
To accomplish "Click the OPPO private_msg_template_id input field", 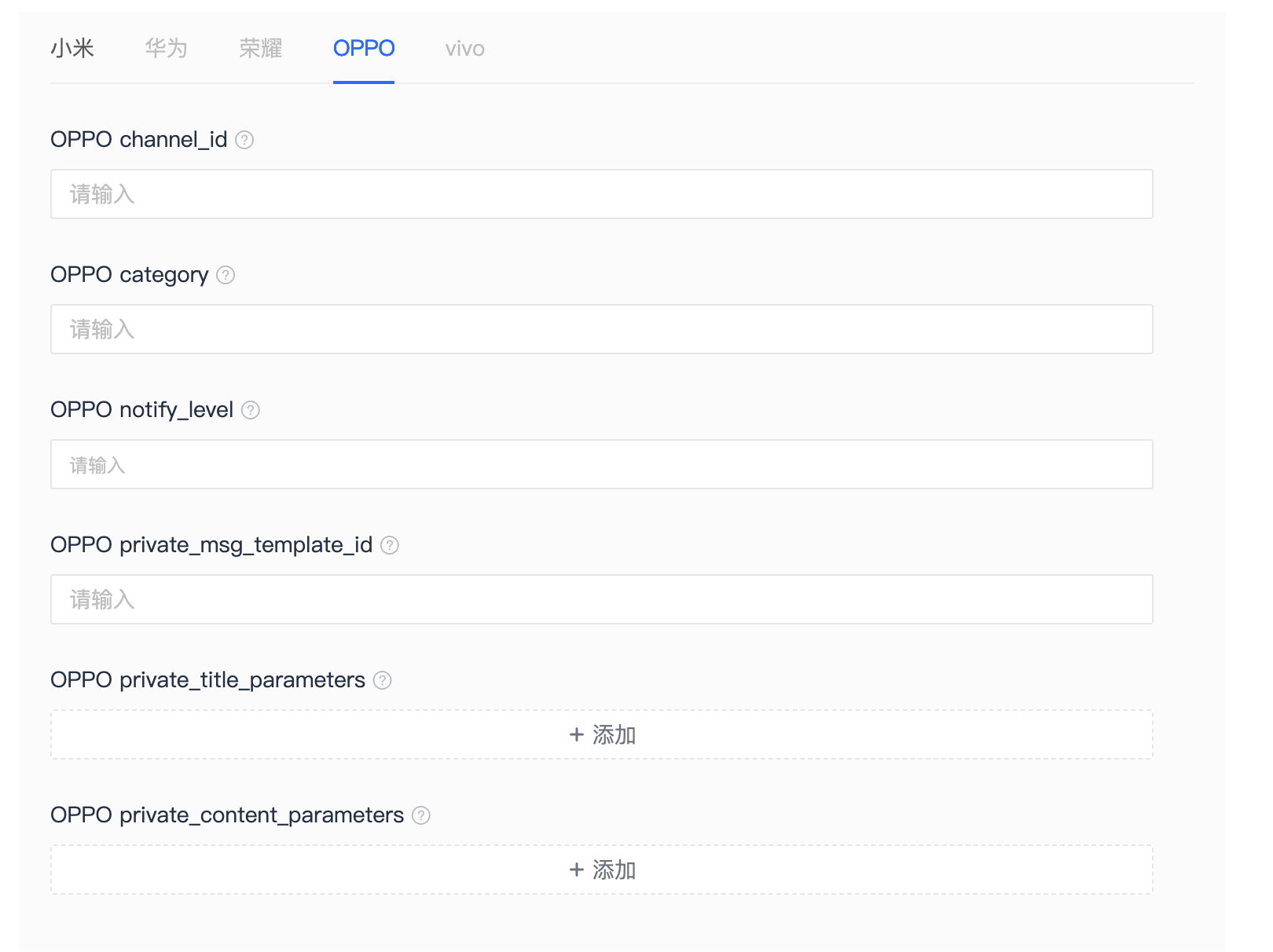I will coord(602,599).
